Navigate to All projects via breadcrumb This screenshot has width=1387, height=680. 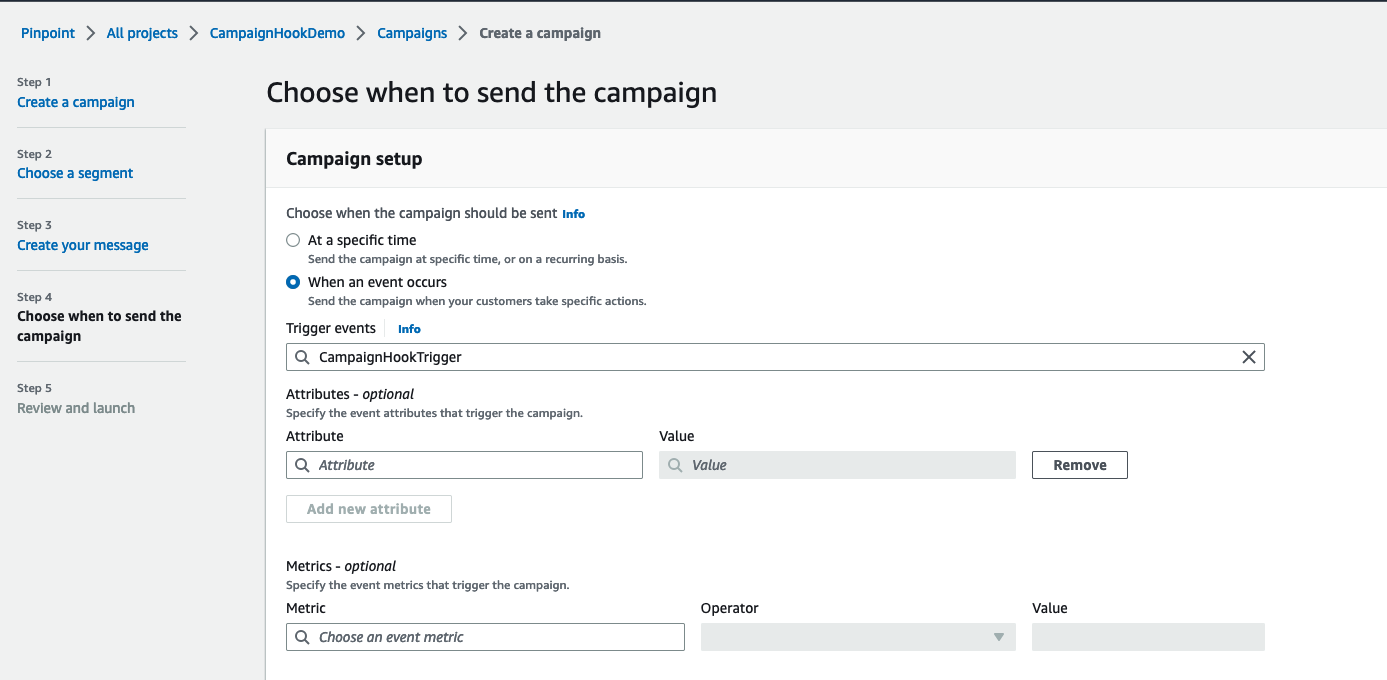(141, 33)
